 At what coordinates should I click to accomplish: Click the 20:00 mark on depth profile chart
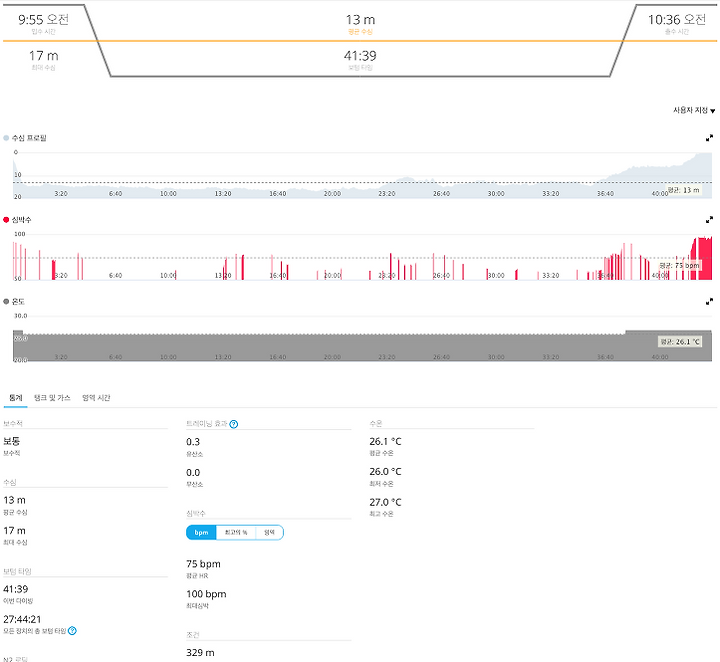point(332,194)
